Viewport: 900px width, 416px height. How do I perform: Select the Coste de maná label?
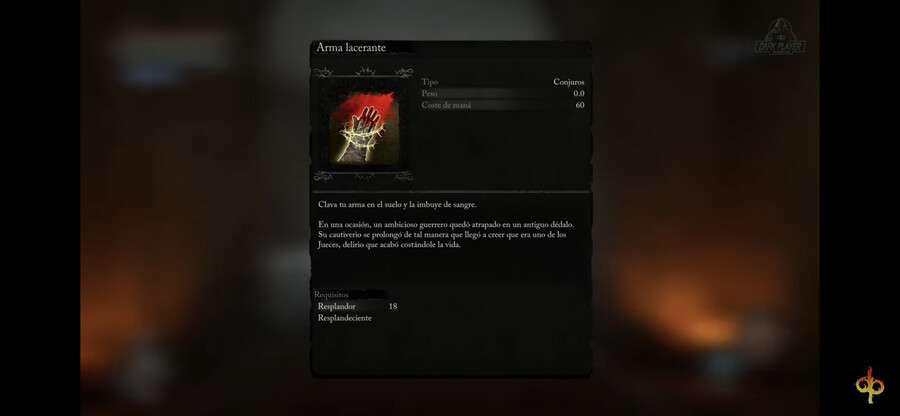click(446, 105)
